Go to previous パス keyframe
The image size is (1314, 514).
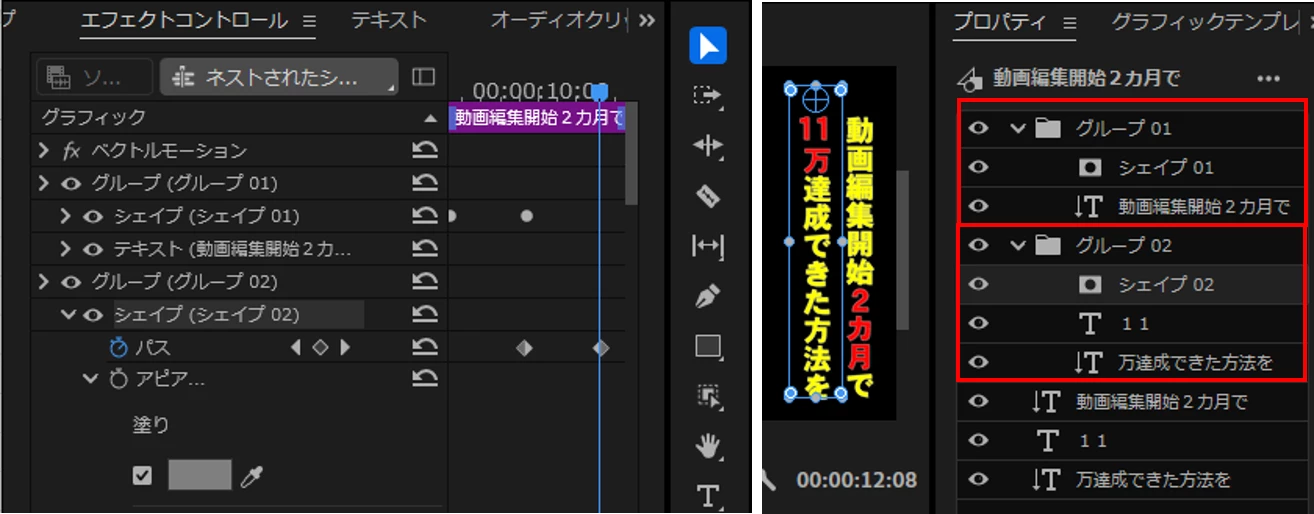click(295, 348)
